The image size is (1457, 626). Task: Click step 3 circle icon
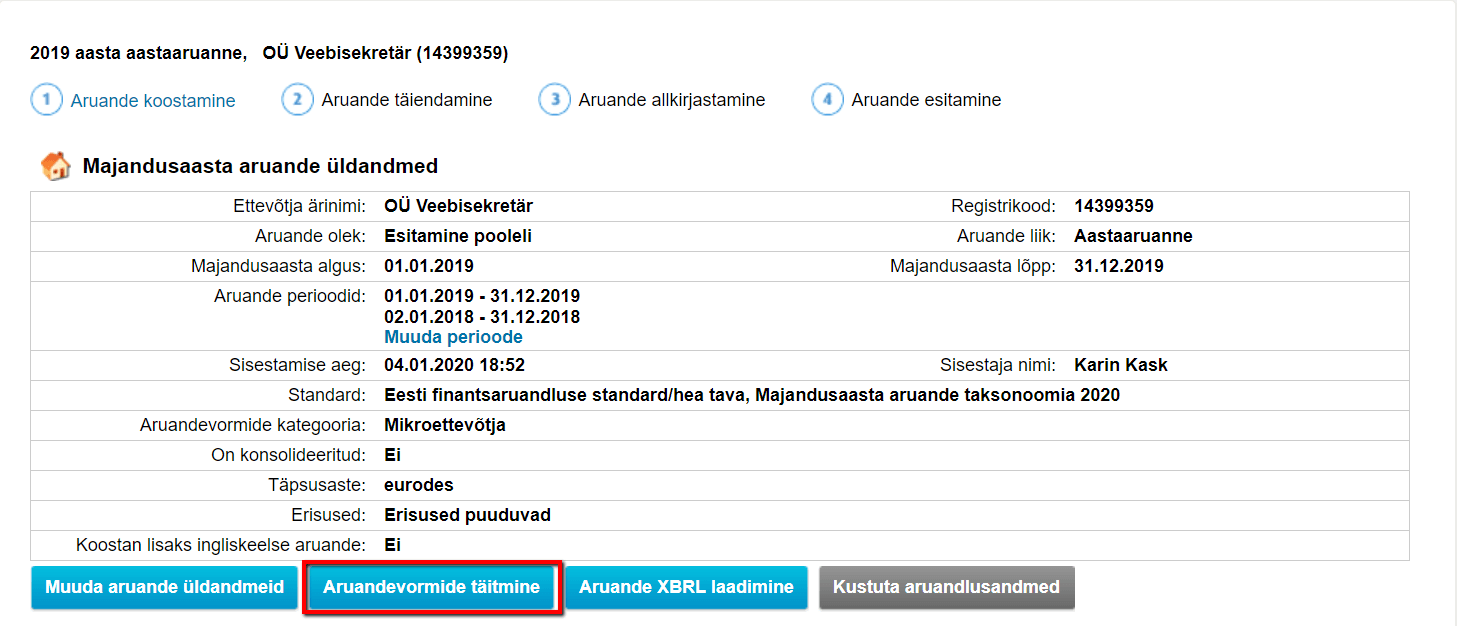tap(555, 100)
